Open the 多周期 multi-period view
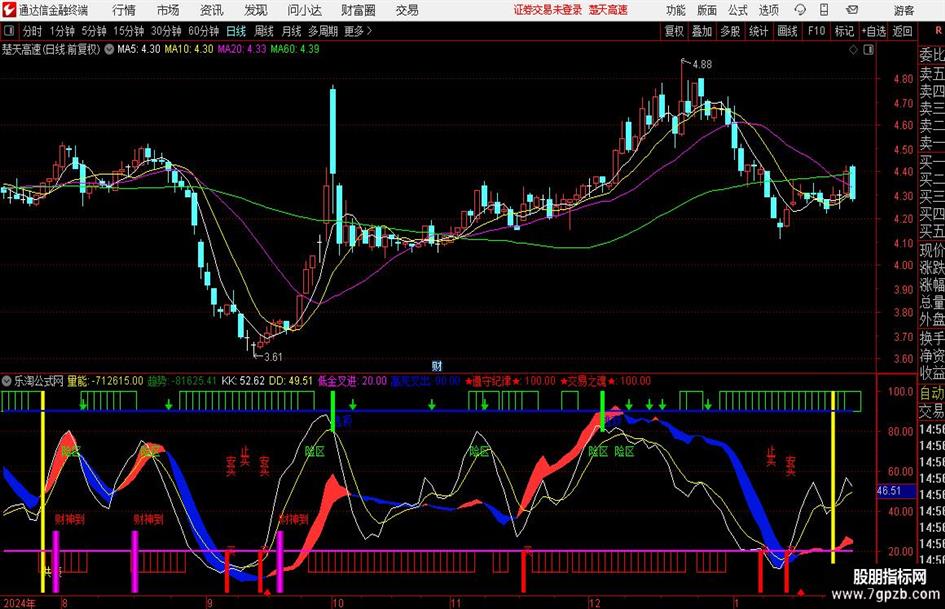The image size is (945, 609). click(323, 31)
